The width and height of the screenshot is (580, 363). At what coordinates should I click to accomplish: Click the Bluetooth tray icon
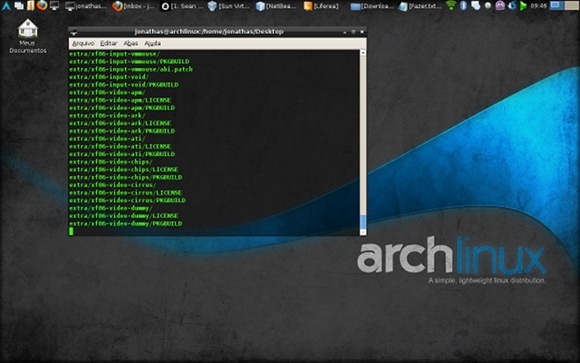pos(463,5)
